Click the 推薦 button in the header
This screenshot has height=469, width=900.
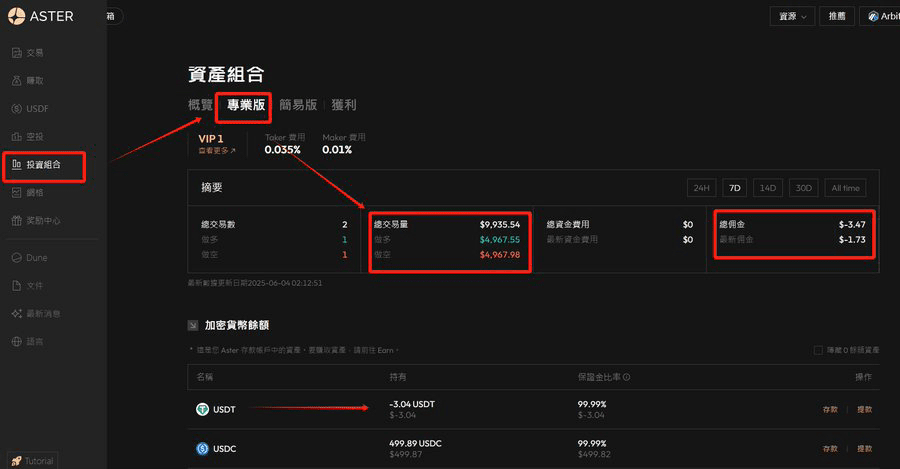836,16
